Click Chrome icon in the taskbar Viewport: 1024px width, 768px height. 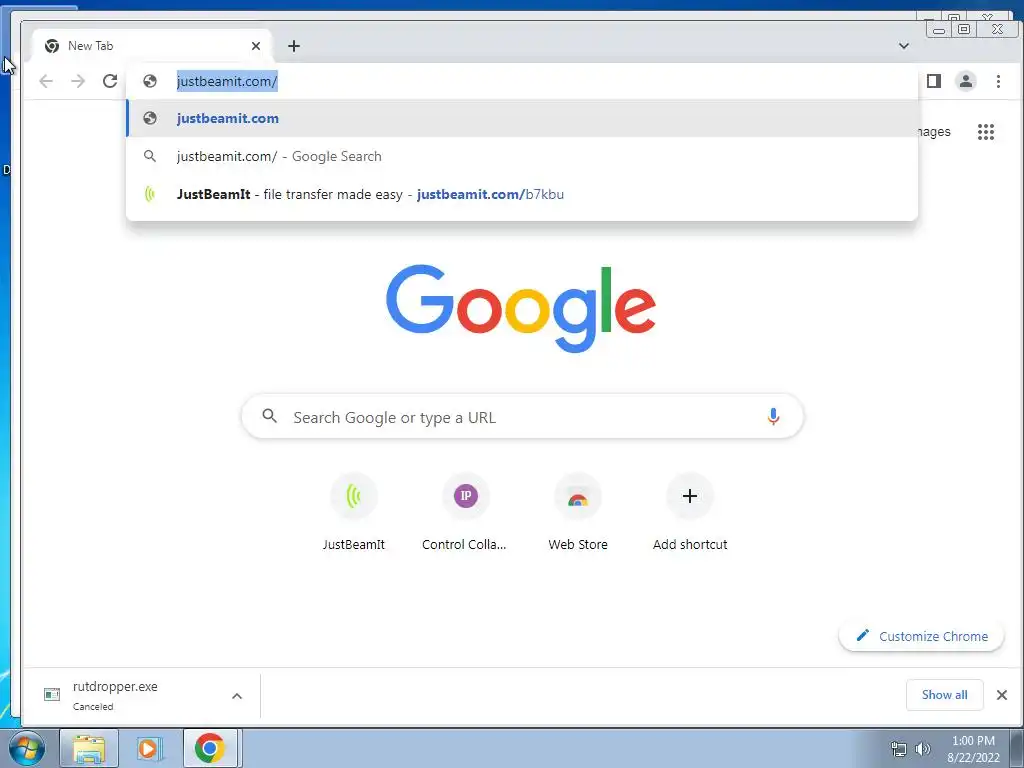(210, 748)
